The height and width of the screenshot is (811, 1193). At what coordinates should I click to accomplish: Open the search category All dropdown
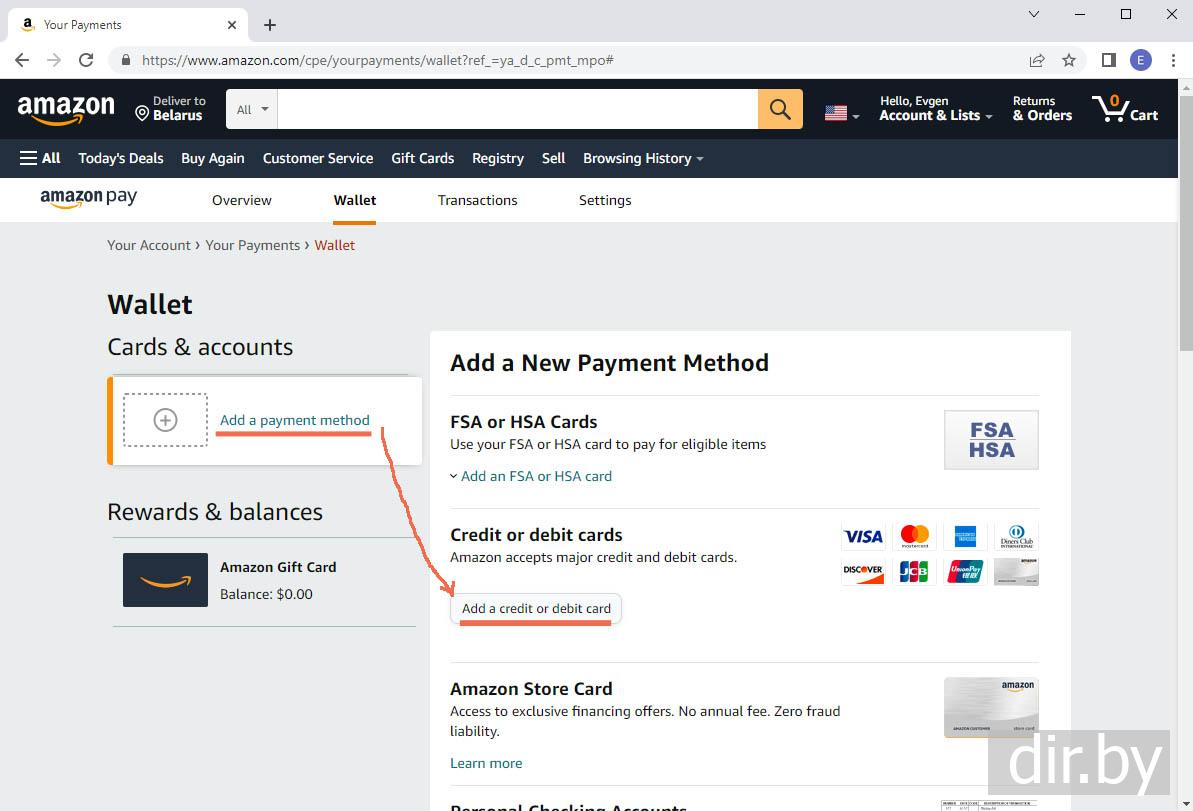tap(252, 109)
